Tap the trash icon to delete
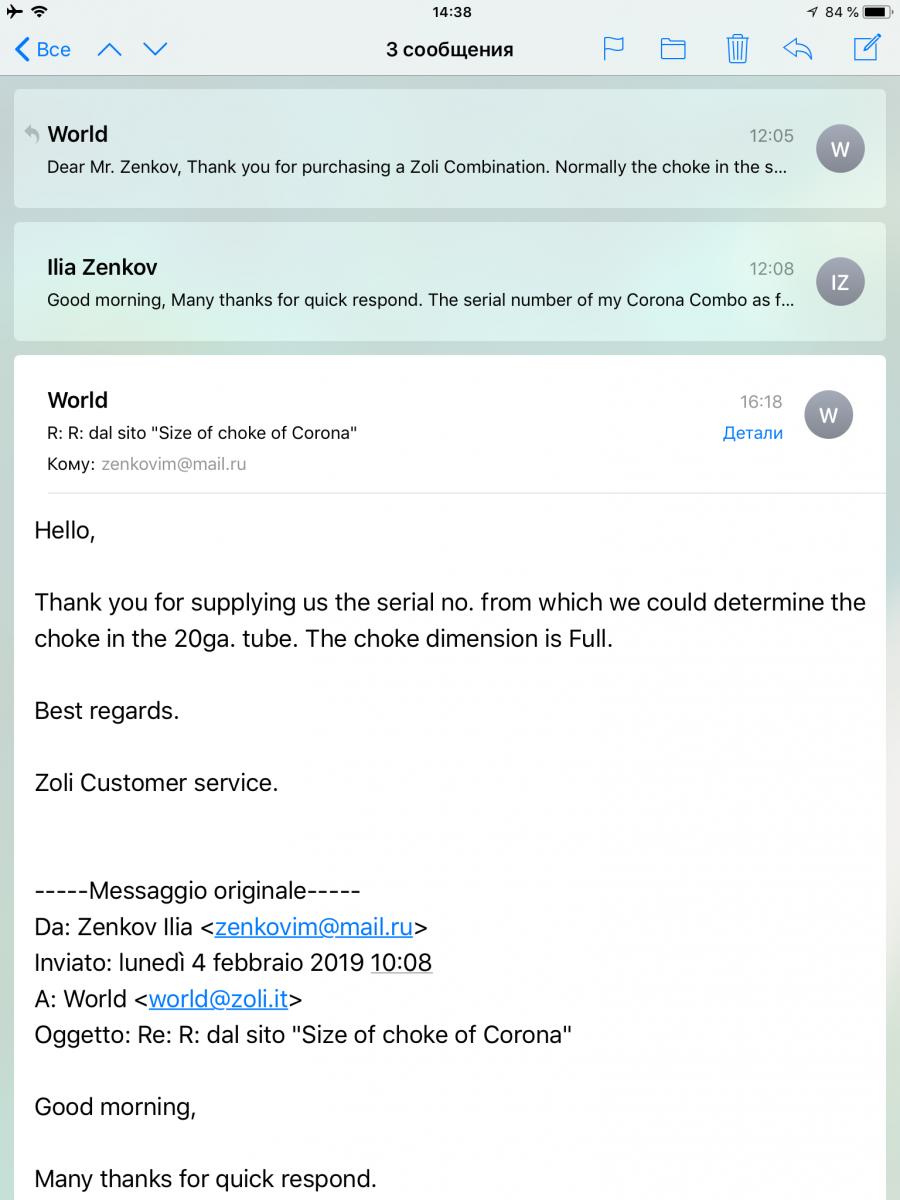900x1200 pixels. (x=737, y=48)
